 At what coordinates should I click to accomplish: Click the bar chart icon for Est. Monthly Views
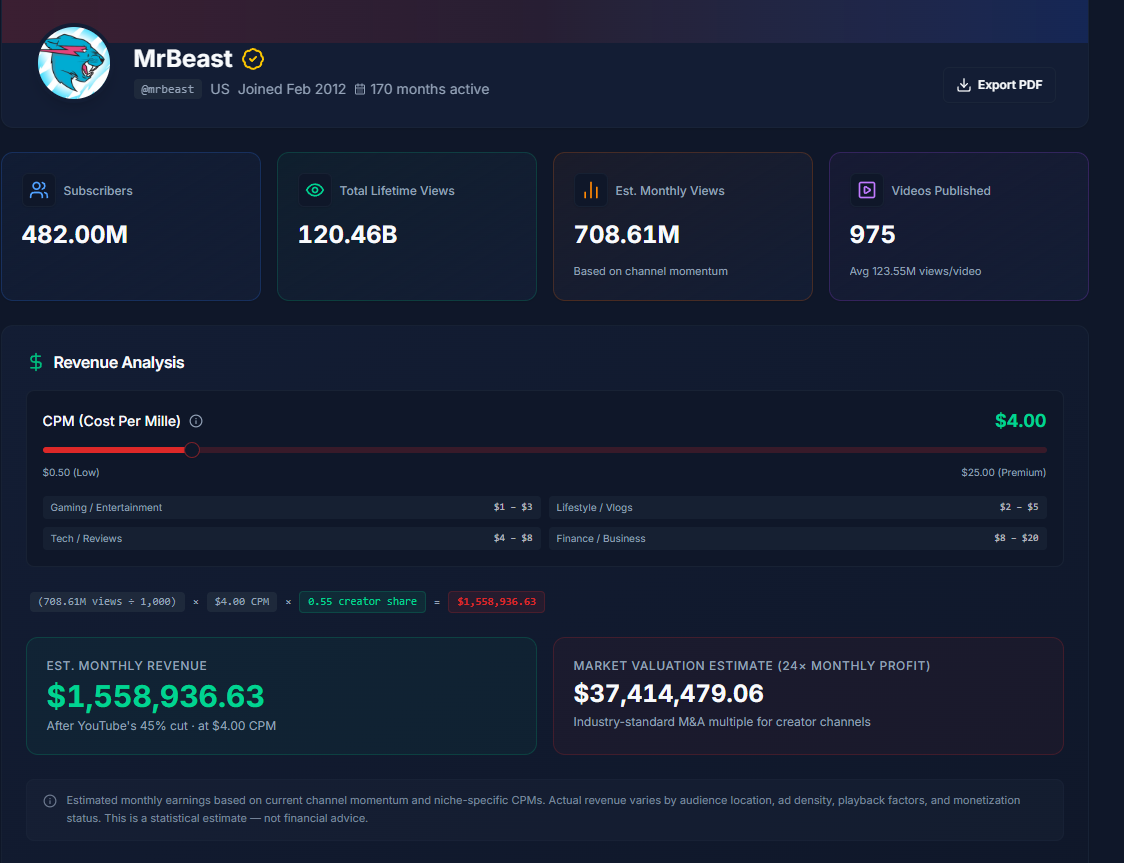[591, 190]
